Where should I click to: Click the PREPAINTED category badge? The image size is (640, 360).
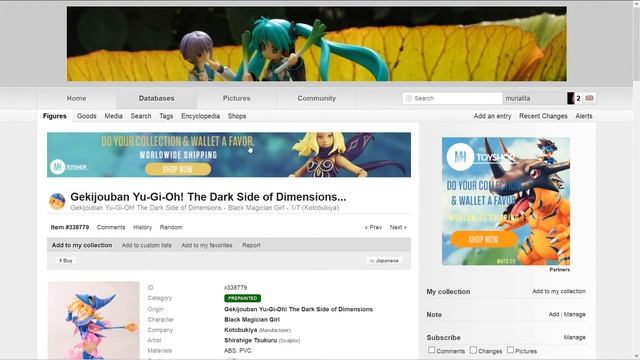pos(242,298)
